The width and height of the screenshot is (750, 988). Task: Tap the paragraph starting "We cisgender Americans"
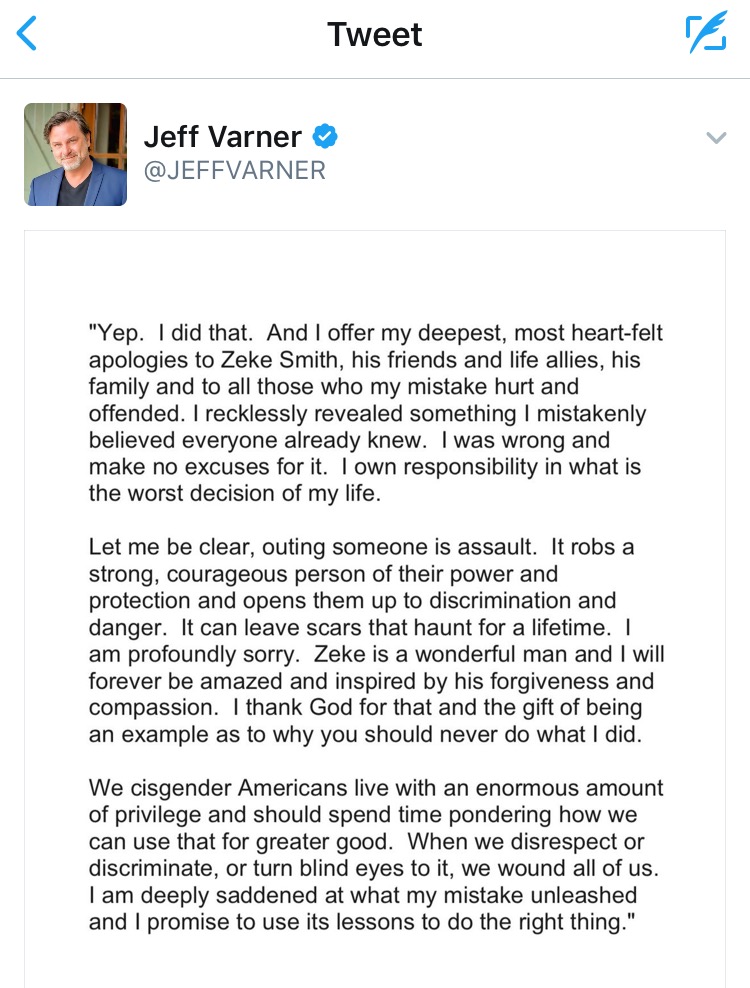(376, 855)
